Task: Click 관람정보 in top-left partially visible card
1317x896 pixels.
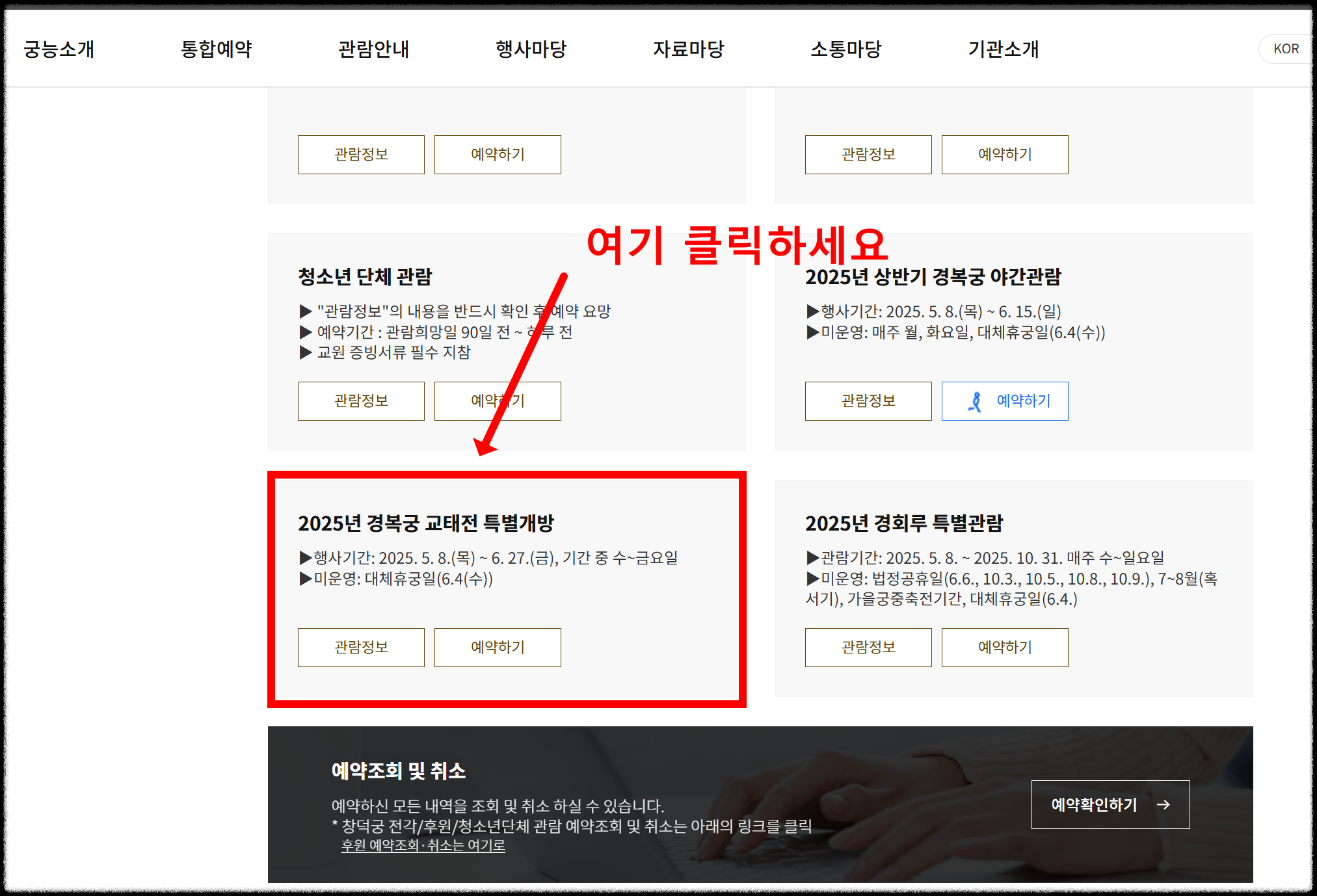Action: tap(361, 155)
